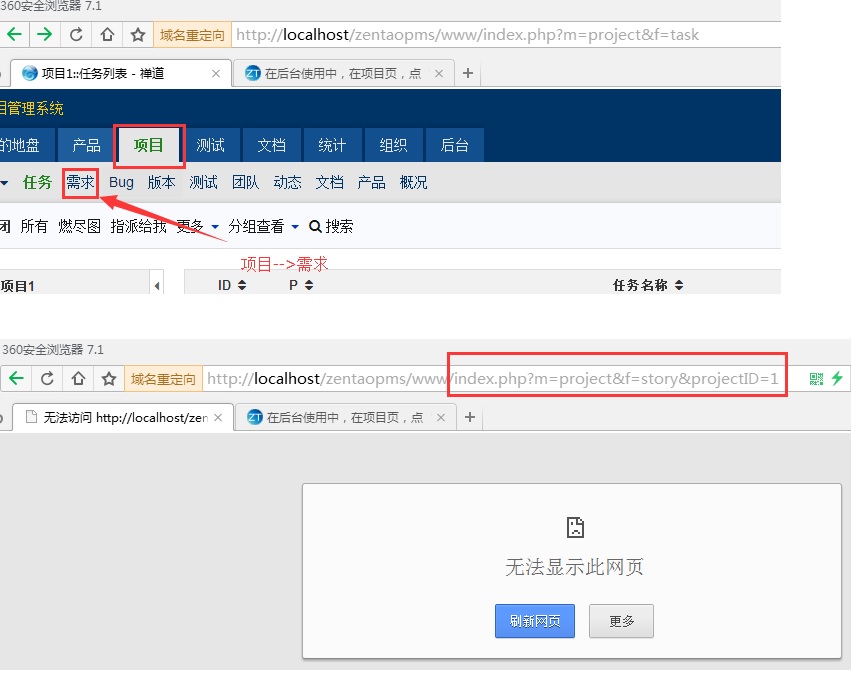This screenshot has width=853, height=673.
Task: Open 测试 link in project submenu
Action: click(203, 182)
